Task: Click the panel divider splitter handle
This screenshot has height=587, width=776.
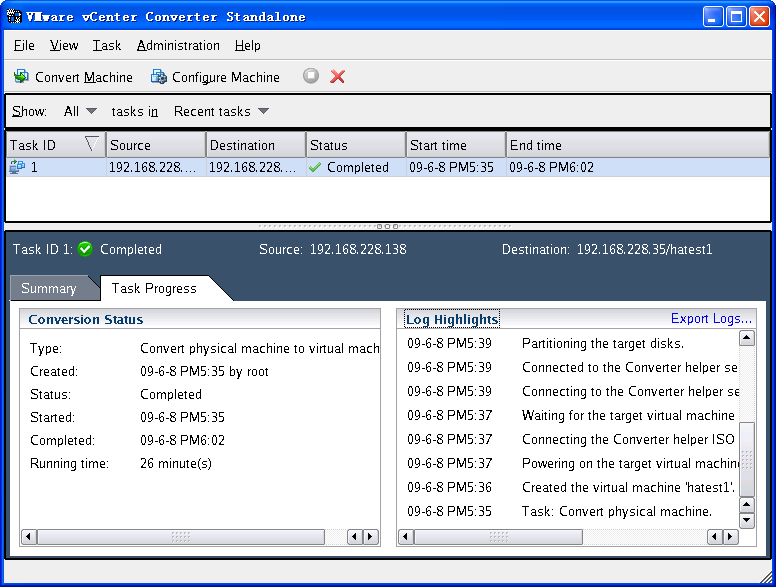Action: (388, 226)
